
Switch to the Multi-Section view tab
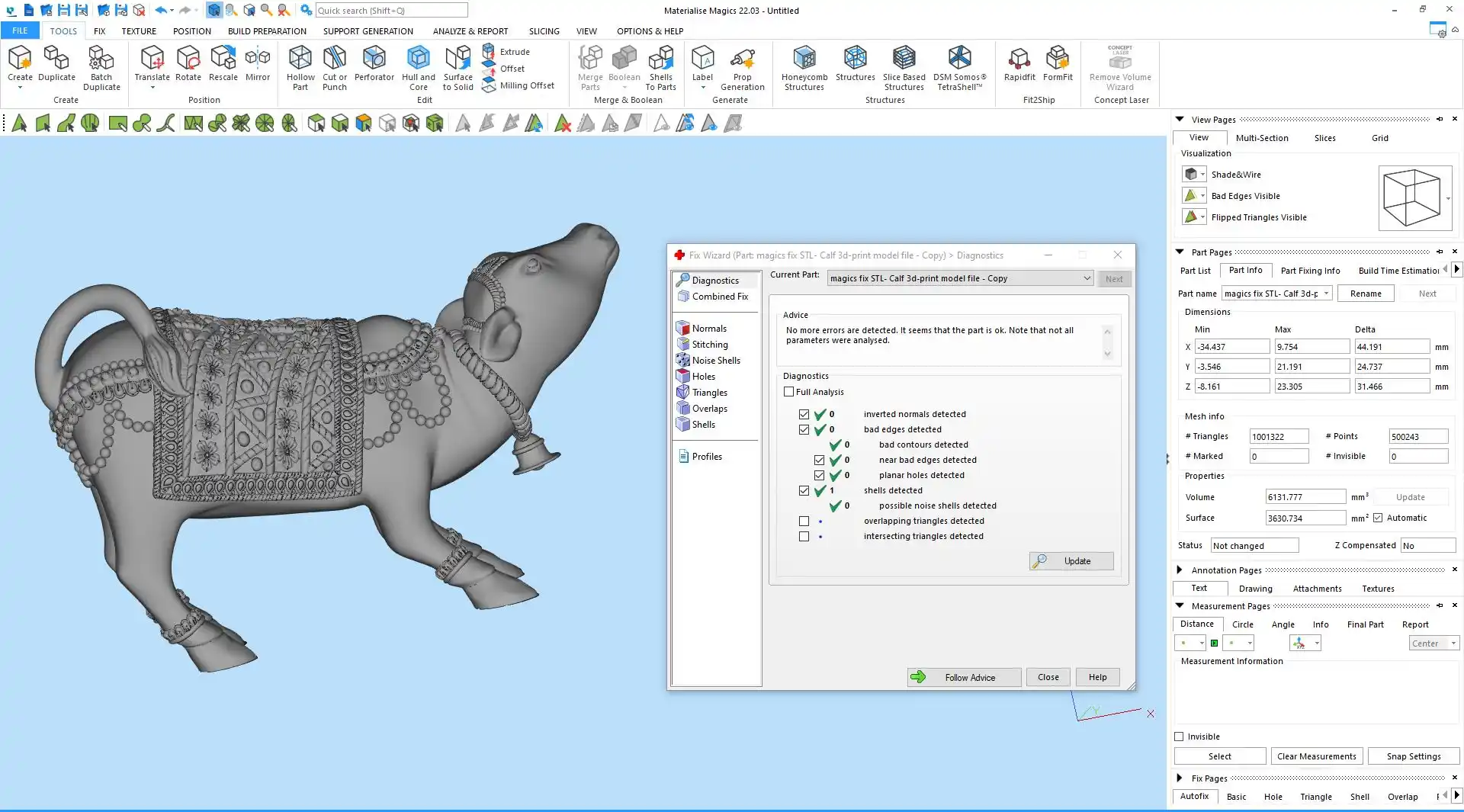click(1261, 138)
